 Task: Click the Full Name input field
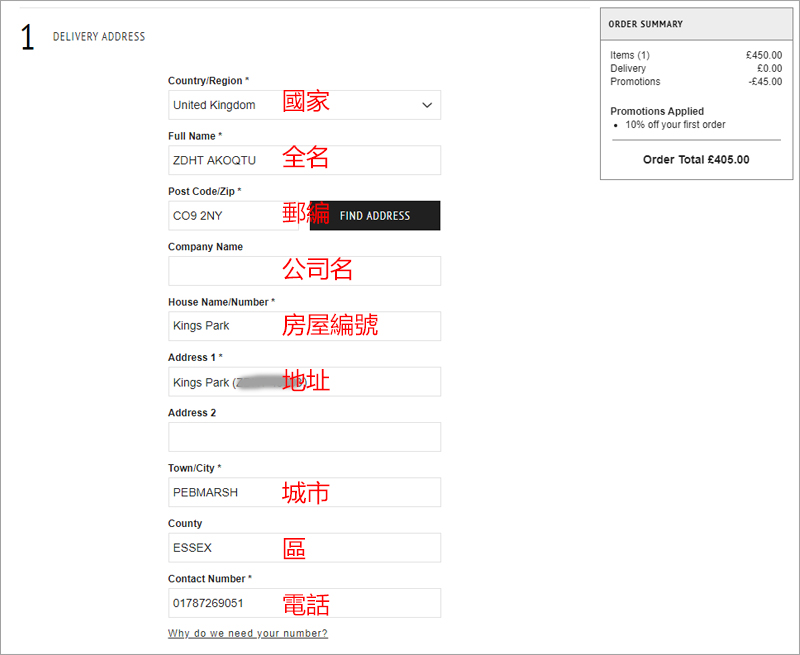click(x=304, y=160)
